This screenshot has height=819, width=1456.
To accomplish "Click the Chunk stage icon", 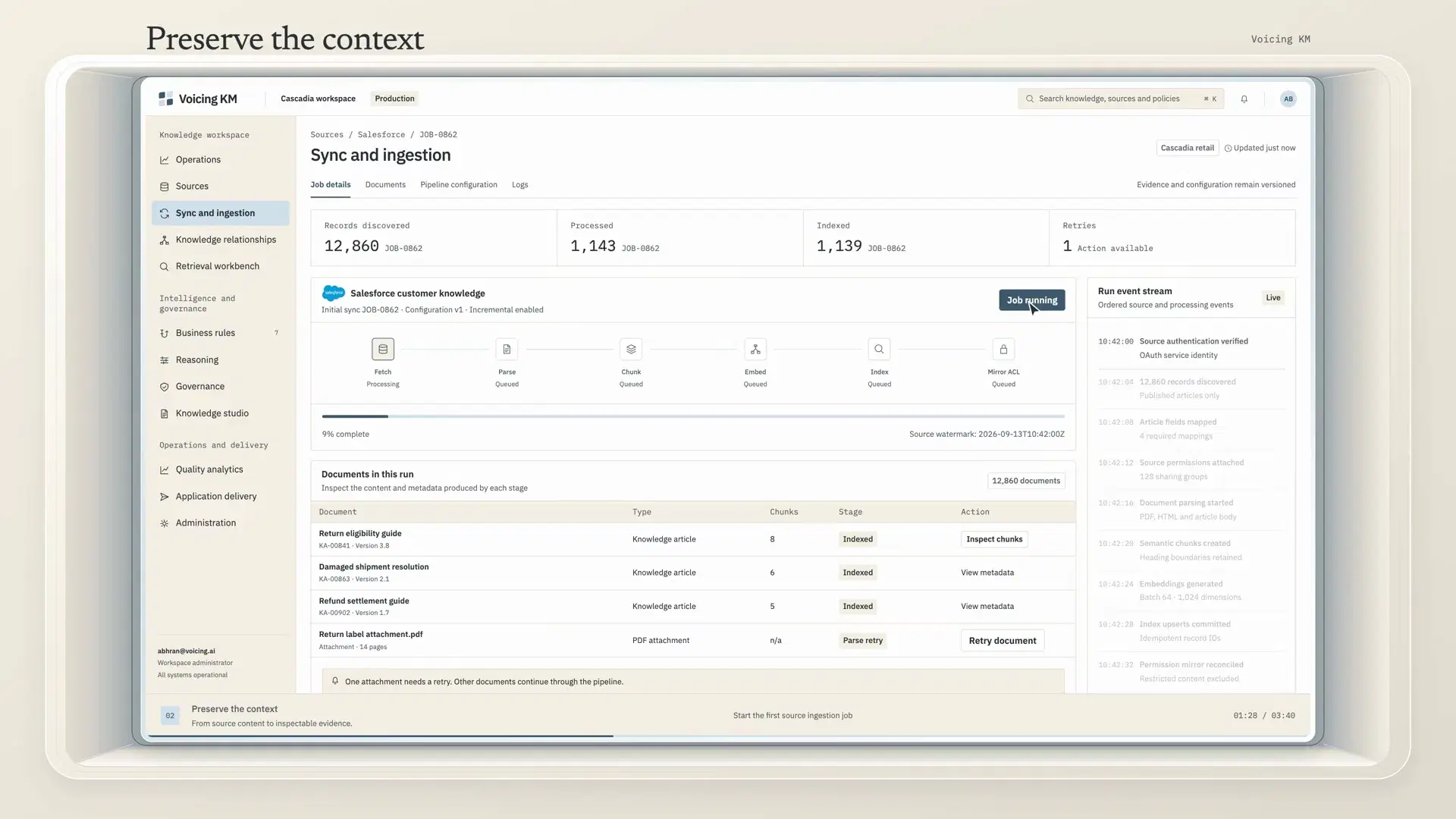I will pos(631,349).
